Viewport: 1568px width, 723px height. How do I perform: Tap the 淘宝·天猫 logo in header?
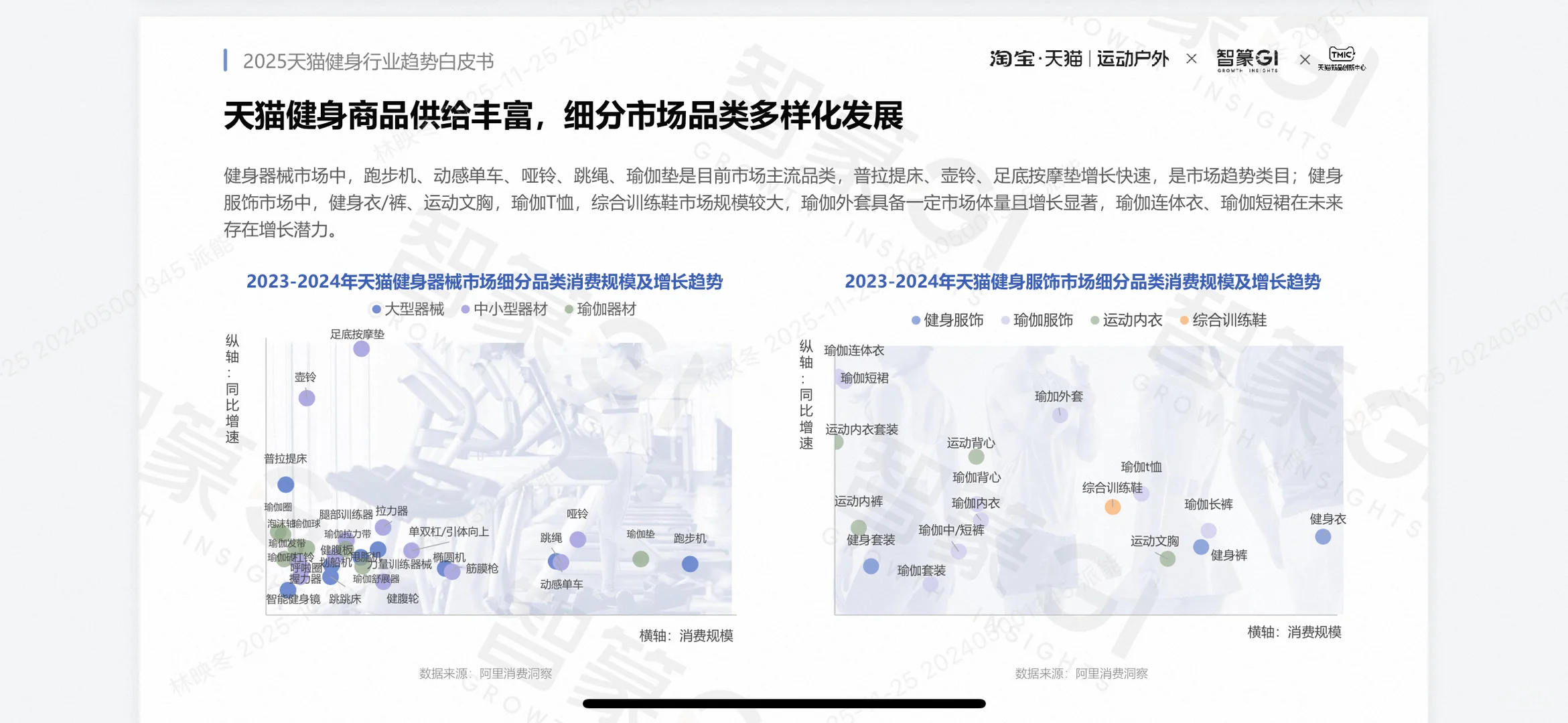[x=1036, y=59]
